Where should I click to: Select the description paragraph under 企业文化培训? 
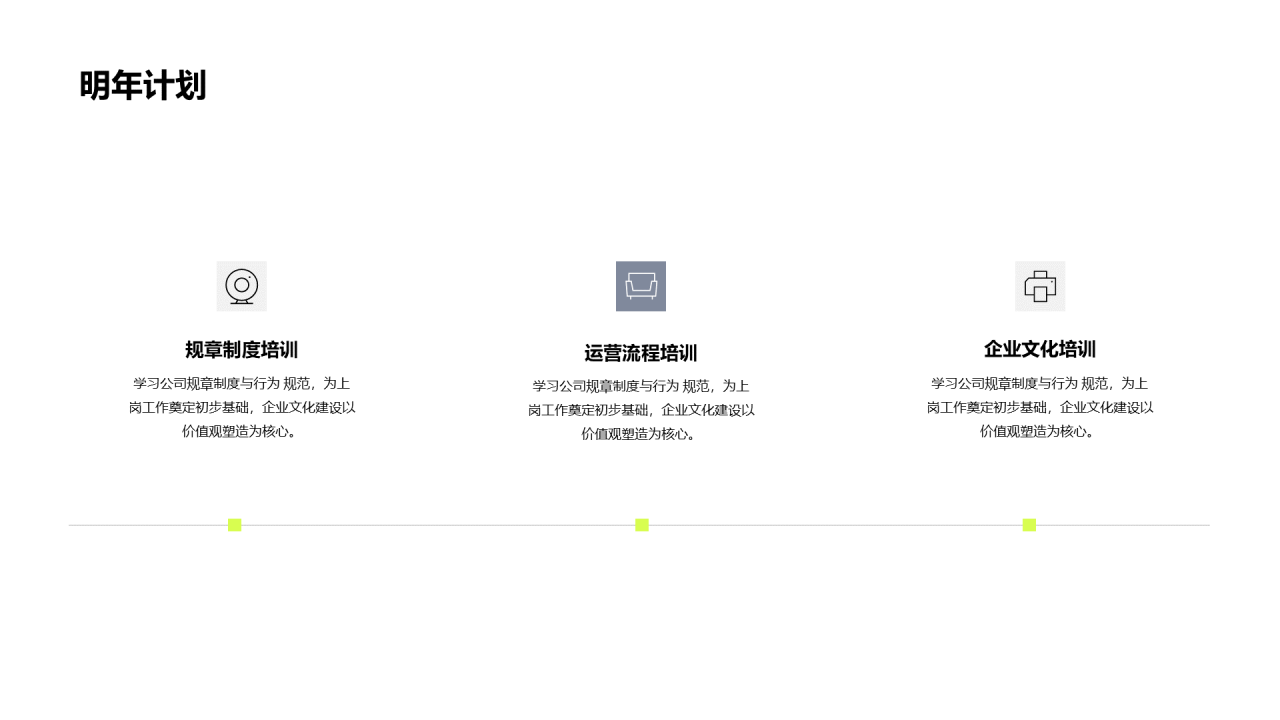(x=1040, y=407)
